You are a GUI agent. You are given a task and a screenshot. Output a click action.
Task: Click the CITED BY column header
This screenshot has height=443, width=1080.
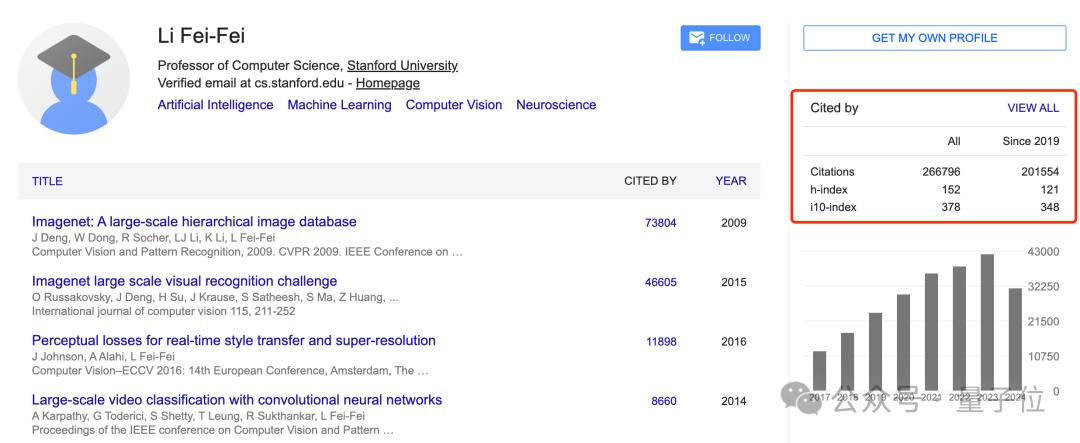coord(650,181)
